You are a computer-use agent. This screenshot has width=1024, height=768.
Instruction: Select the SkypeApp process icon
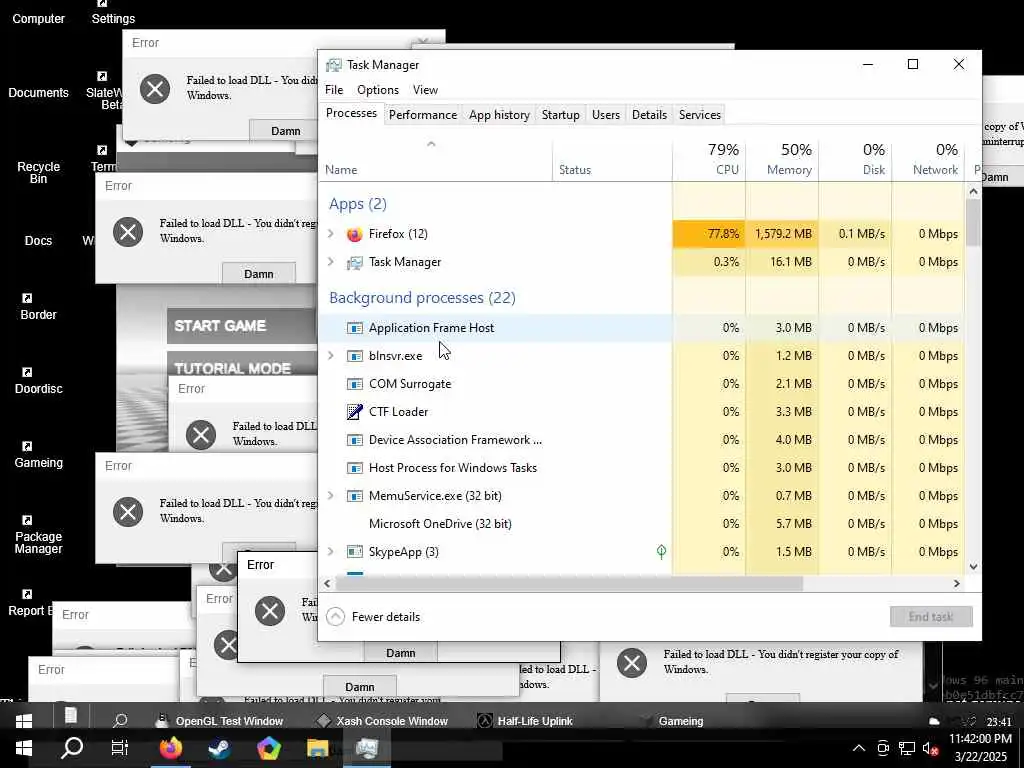(x=355, y=552)
